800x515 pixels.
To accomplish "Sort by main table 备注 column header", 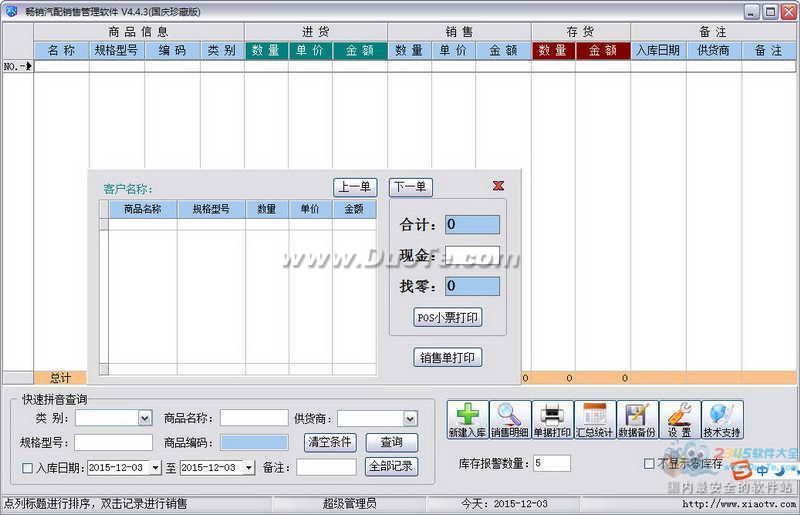I will [768, 50].
